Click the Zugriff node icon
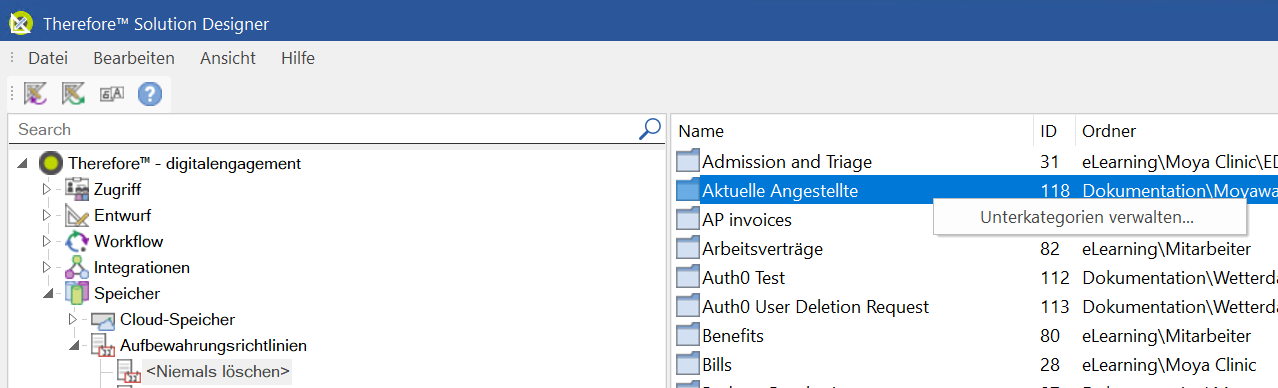The width and height of the screenshot is (1278, 388). coord(77,189)
